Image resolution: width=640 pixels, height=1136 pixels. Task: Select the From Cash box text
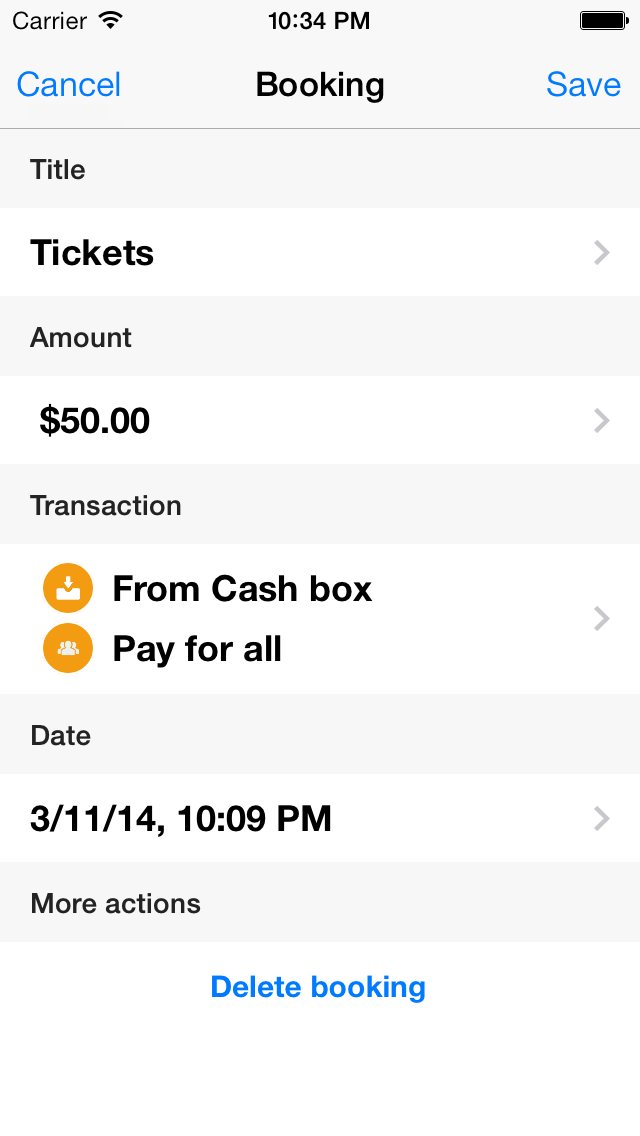click(x=242, y=589)
